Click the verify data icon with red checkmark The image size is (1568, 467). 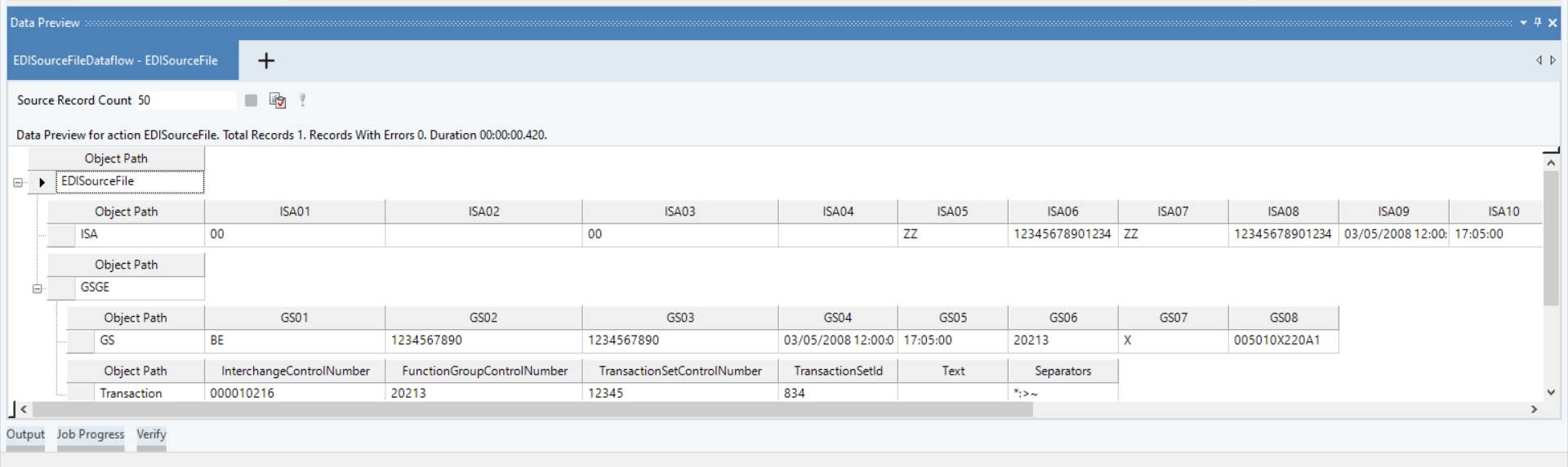278,100
